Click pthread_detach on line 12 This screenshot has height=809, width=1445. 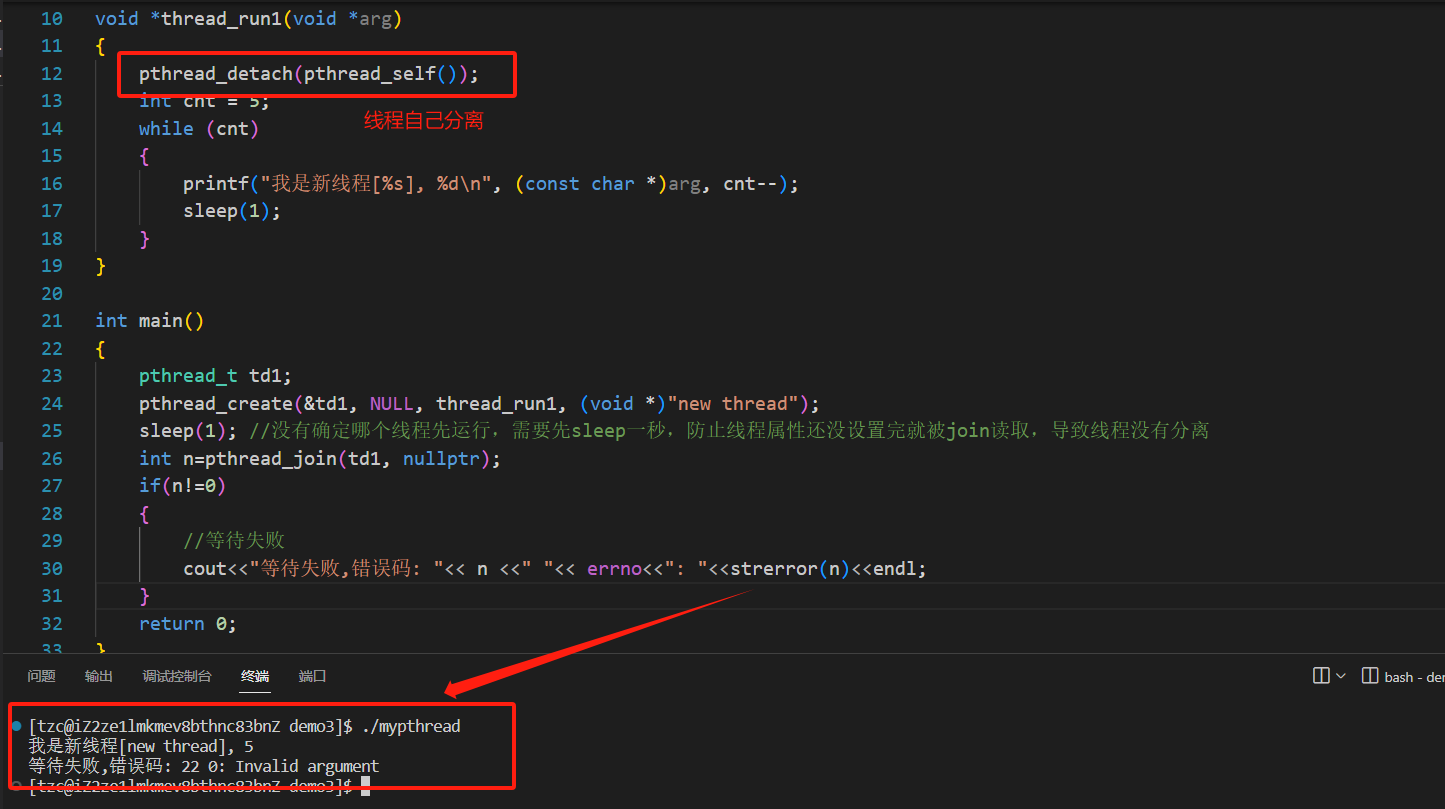[216, 73]
